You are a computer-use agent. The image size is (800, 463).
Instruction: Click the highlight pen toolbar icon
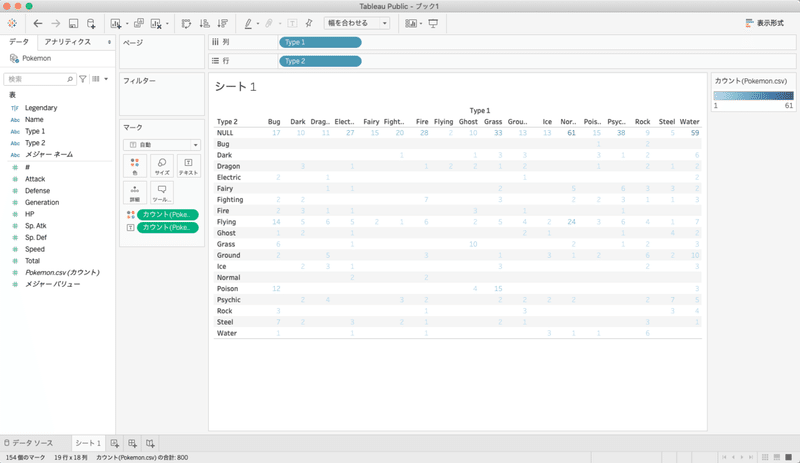click(248, 23)
